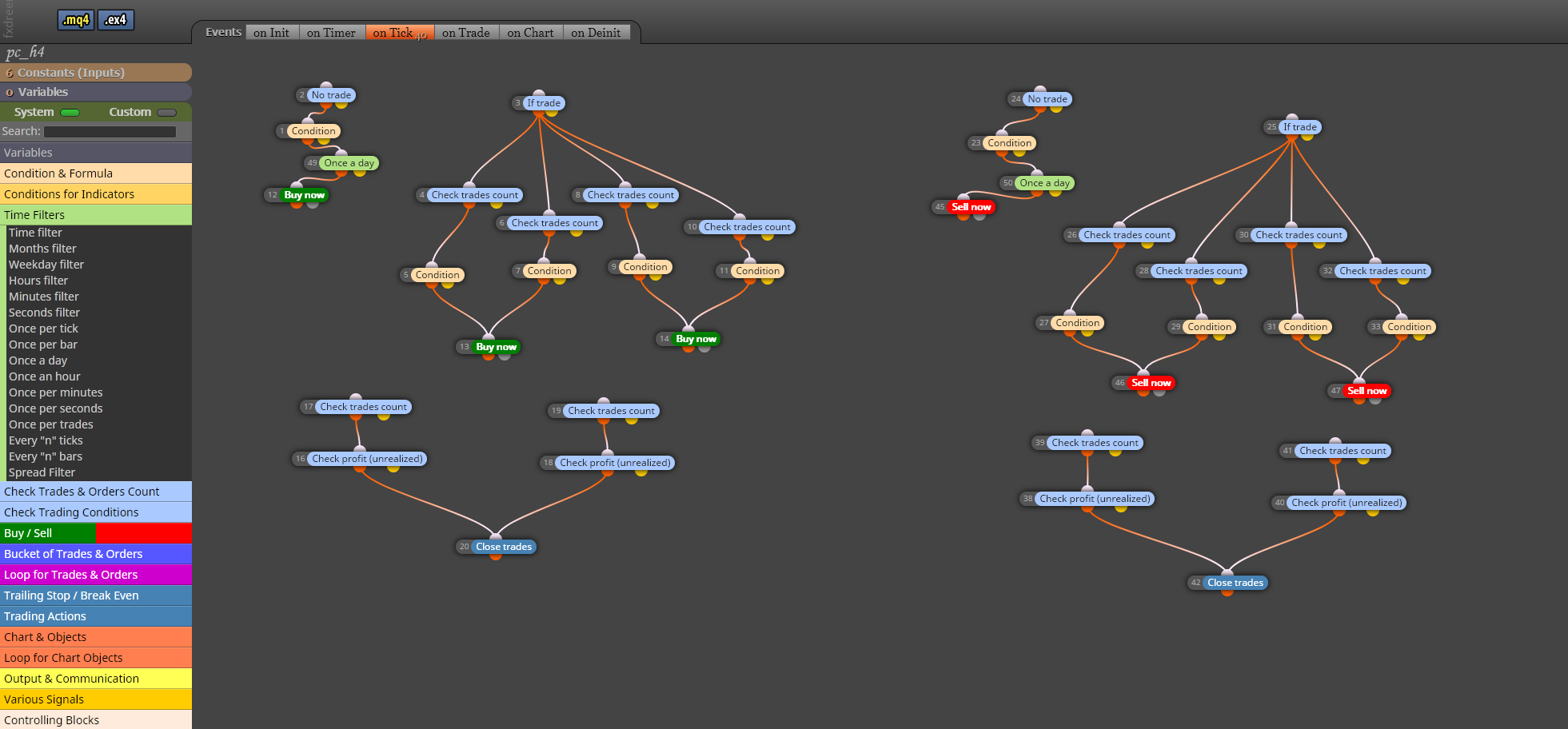1568x729 pixels.
Task: Go to the on Trade event tab
Action: (466, 33)
